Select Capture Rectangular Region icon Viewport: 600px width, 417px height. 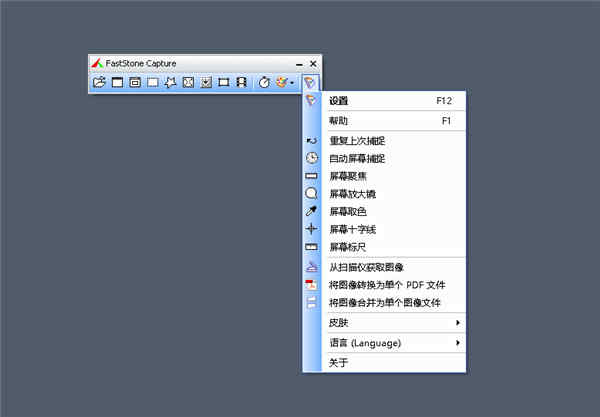(153, 82)
